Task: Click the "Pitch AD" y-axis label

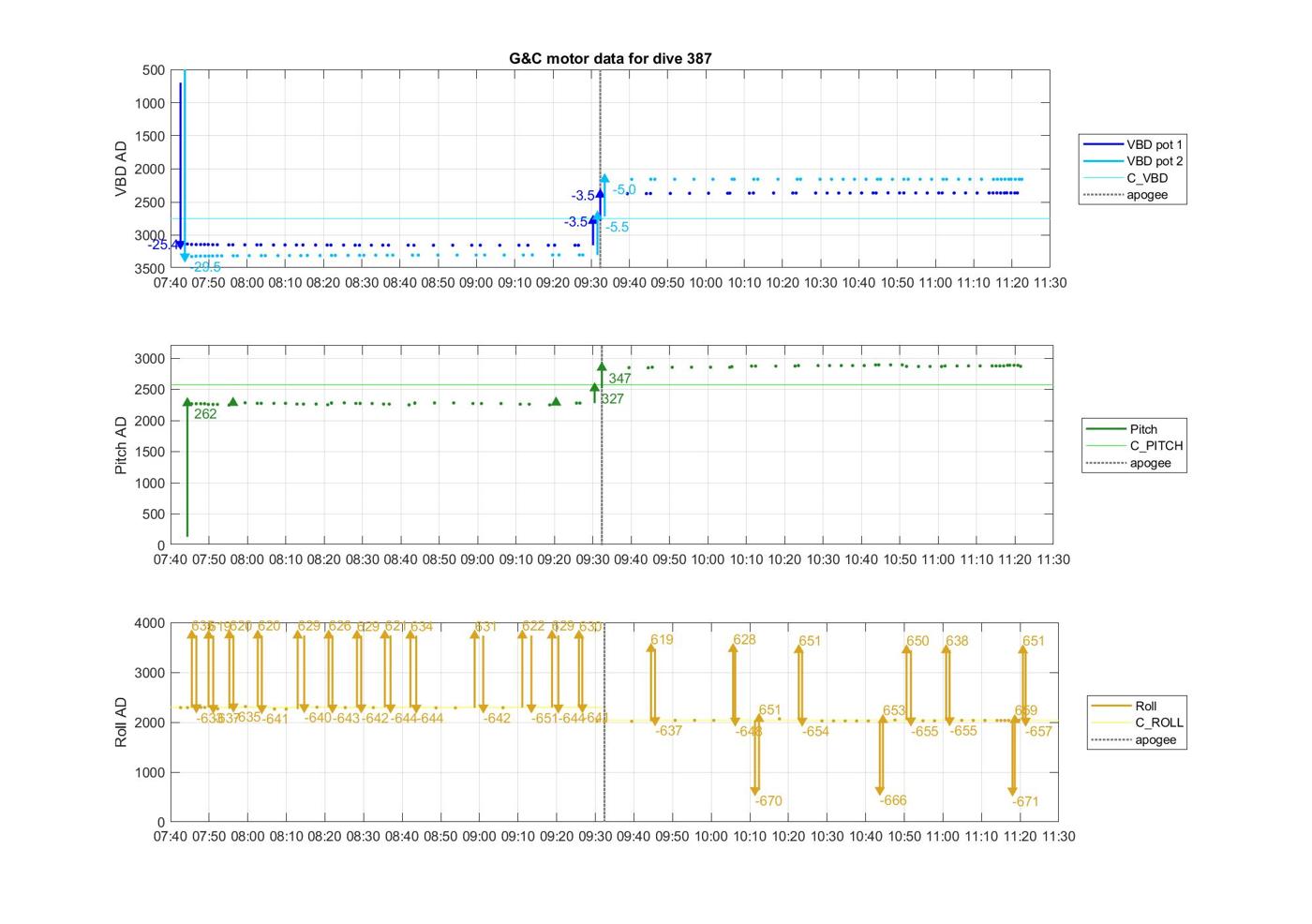Action: point(121,445)
